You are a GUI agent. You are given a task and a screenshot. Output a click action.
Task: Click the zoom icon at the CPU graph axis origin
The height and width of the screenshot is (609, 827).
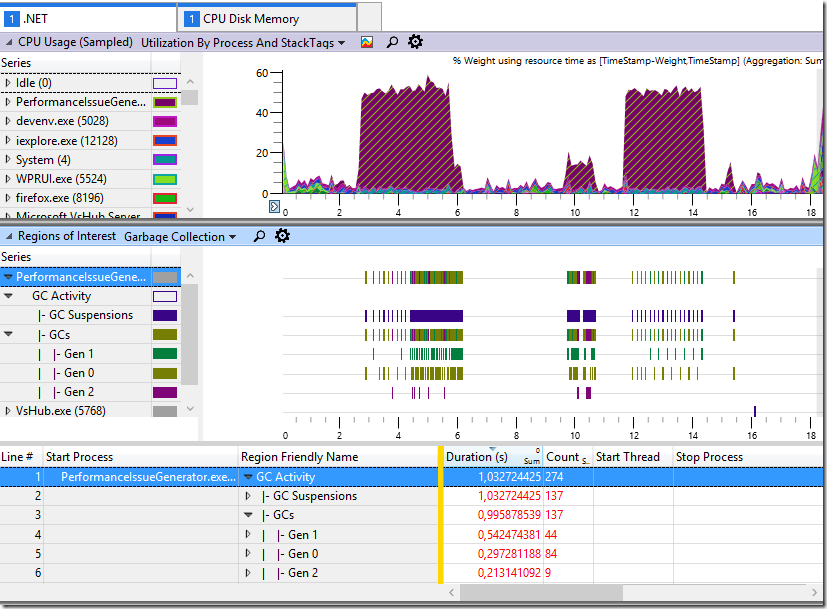tap(274, 207)
